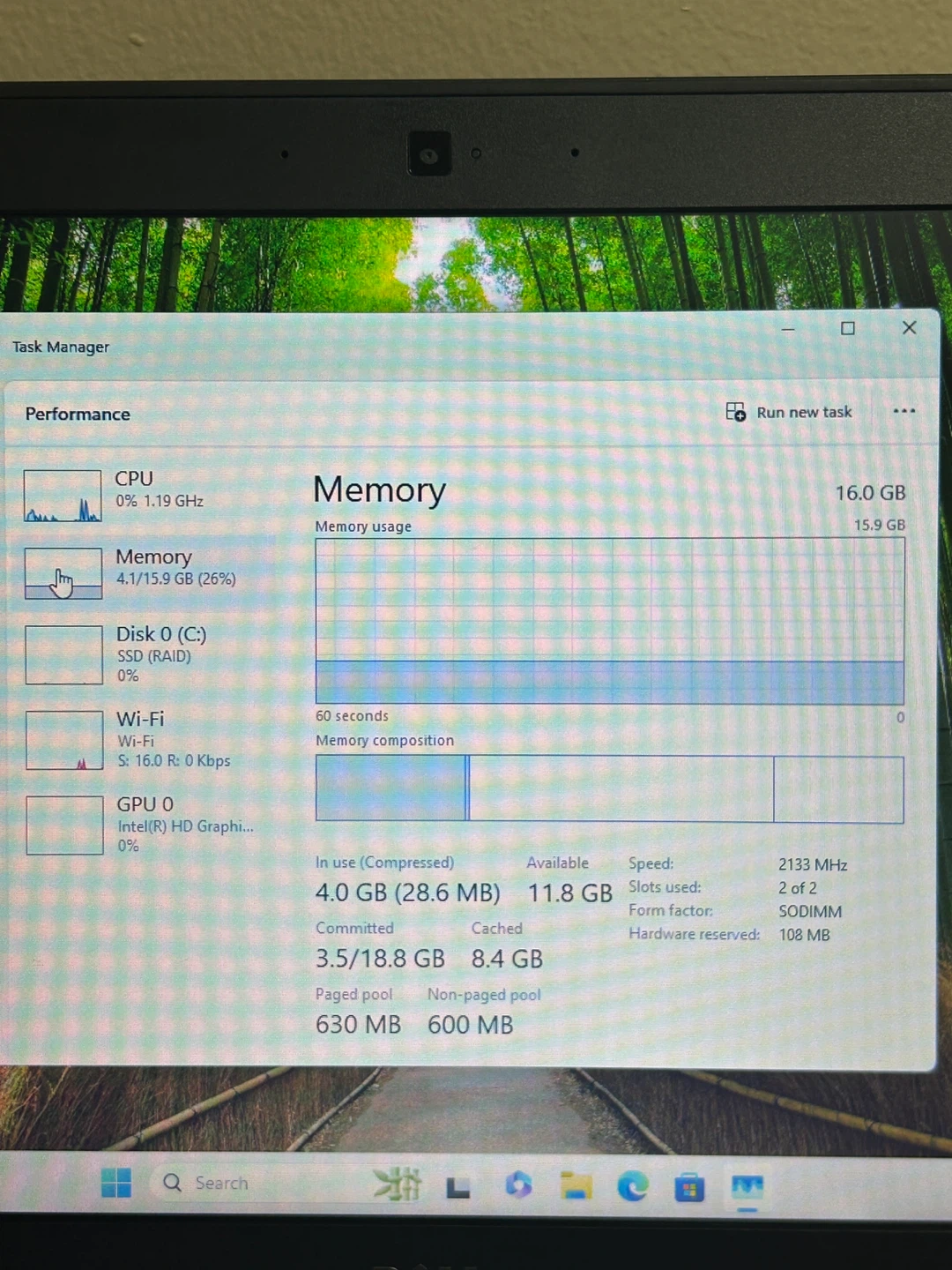Click the Task Manager taskbar icon
The width and height of the screenshot is (952, 1270).
click(747, 1188)
